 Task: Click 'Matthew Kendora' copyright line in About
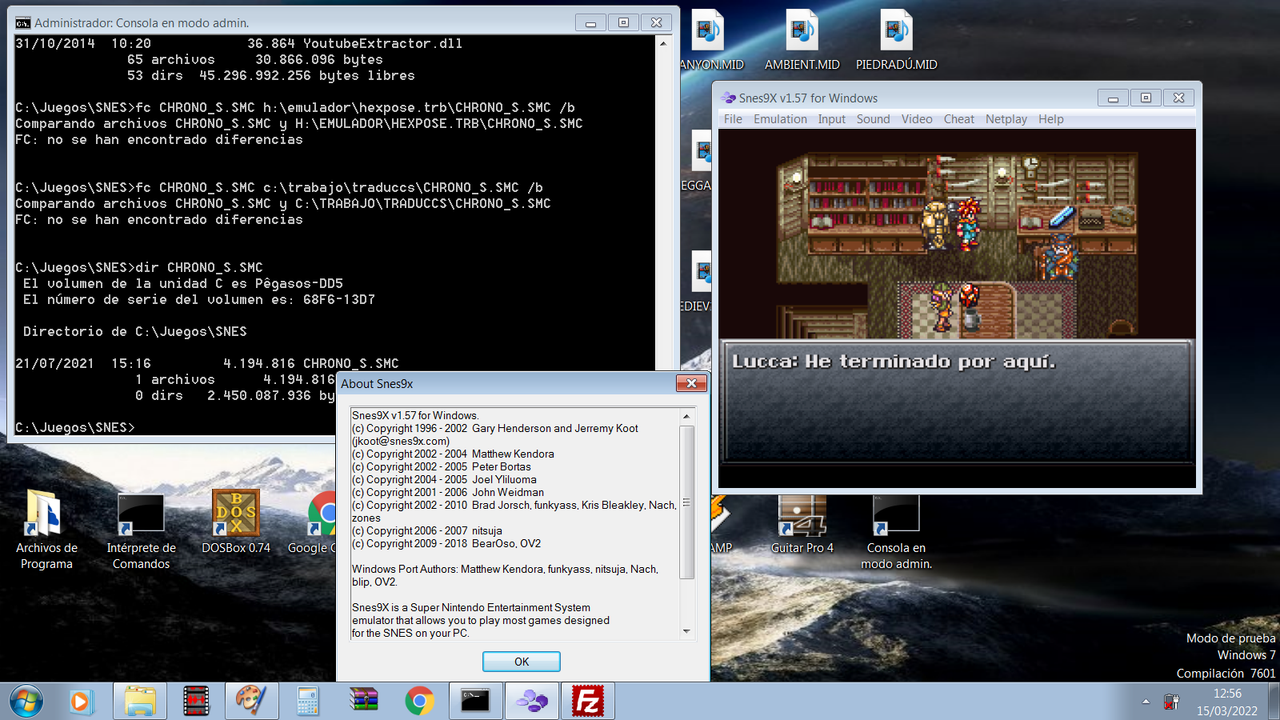point(453,454)
